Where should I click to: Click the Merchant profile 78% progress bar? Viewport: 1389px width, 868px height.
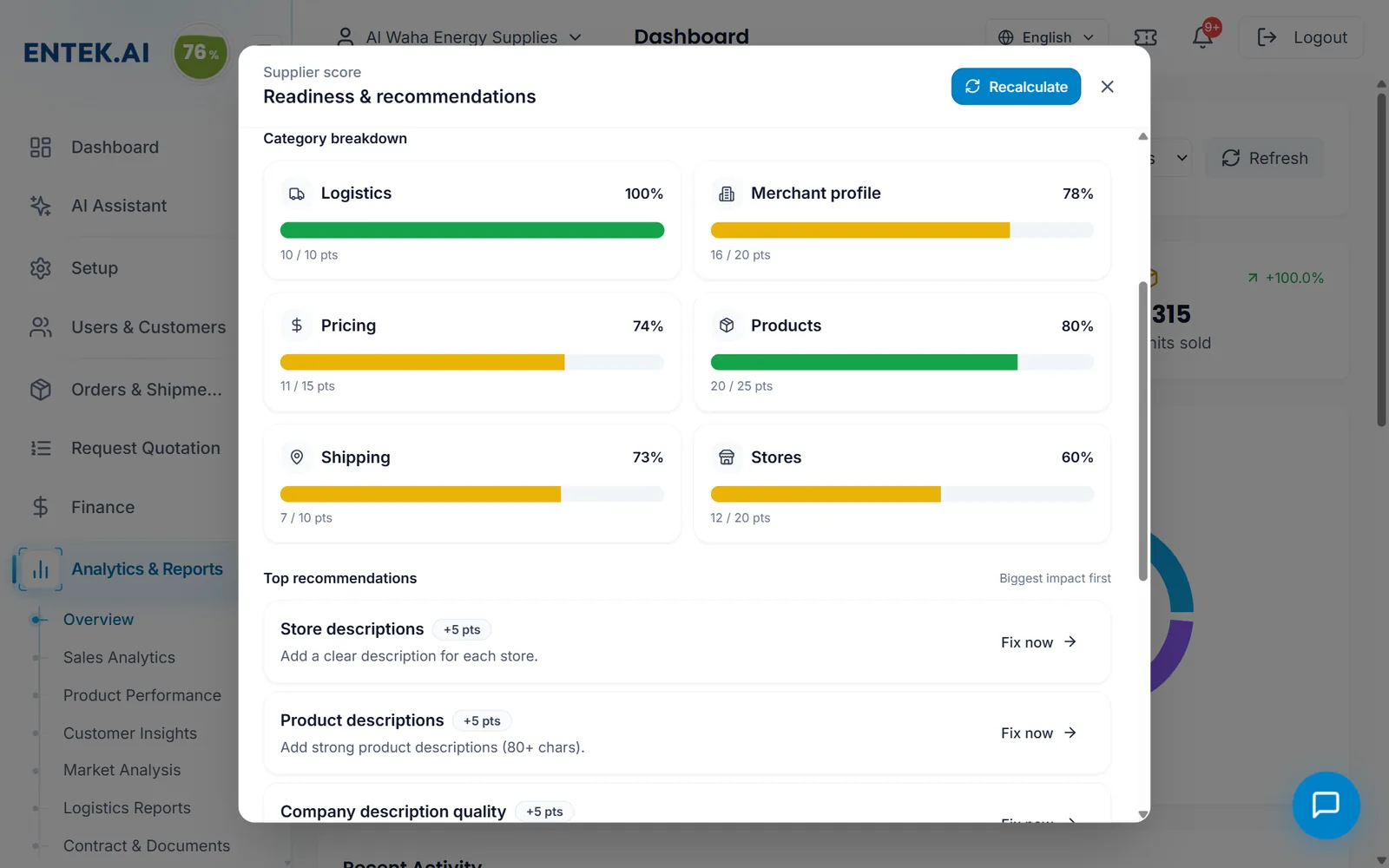(902, 230)
